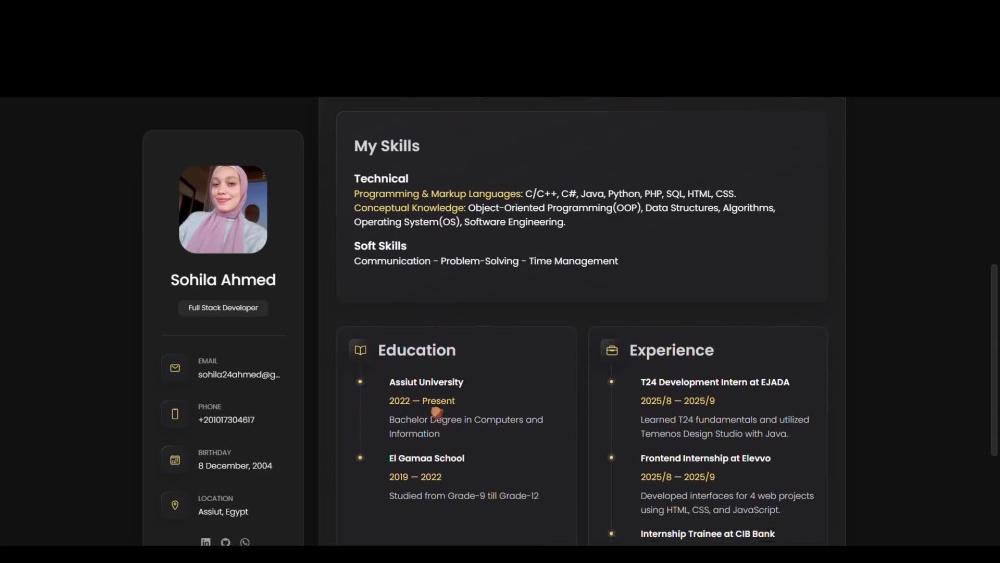Click the Programming & Markup Languages label
The width and height of the screenshot is (1000, 563).
point(438,194)
